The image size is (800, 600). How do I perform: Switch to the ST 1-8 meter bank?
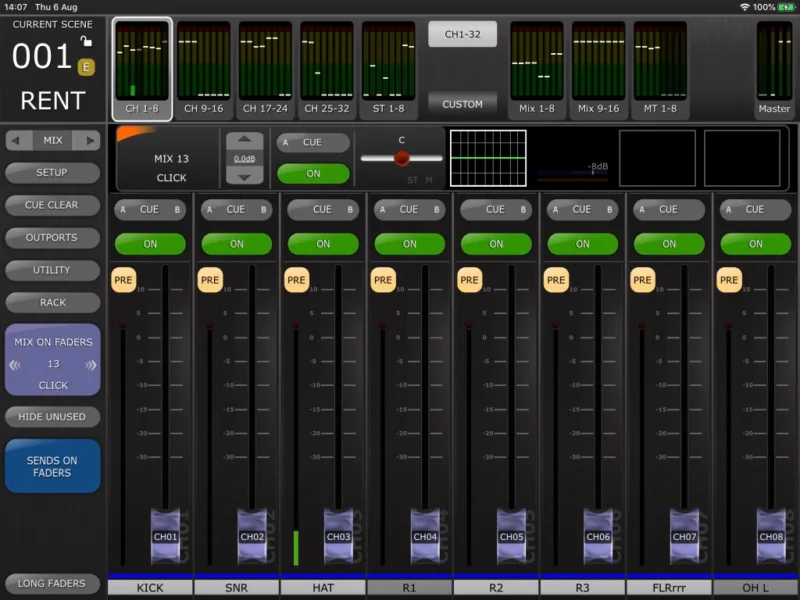[x=388, y=69]
